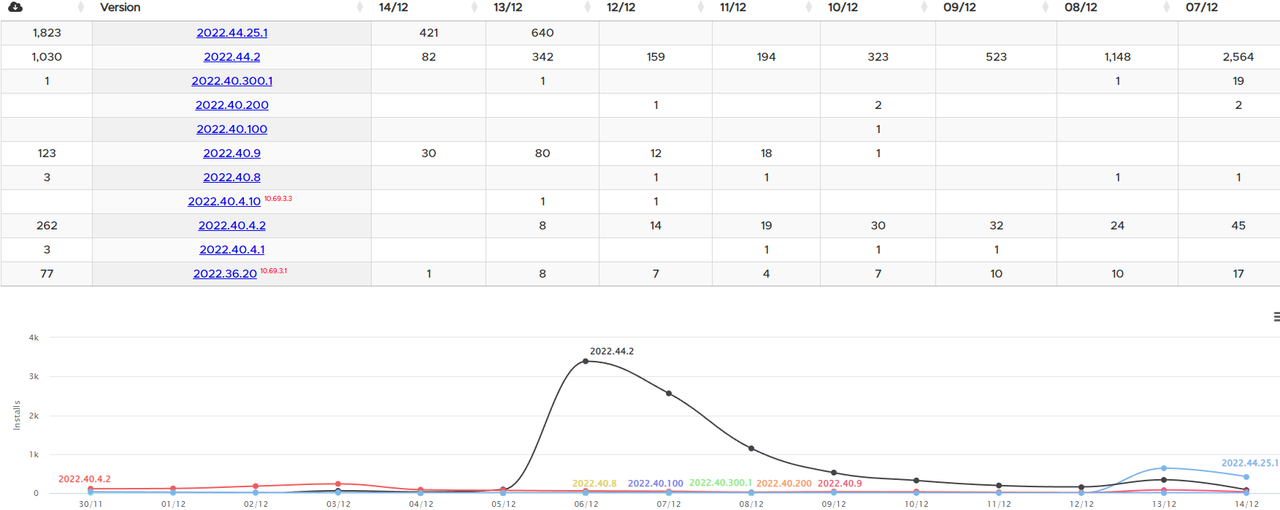Open version 2022.40.8 table link

click(232, 177)
